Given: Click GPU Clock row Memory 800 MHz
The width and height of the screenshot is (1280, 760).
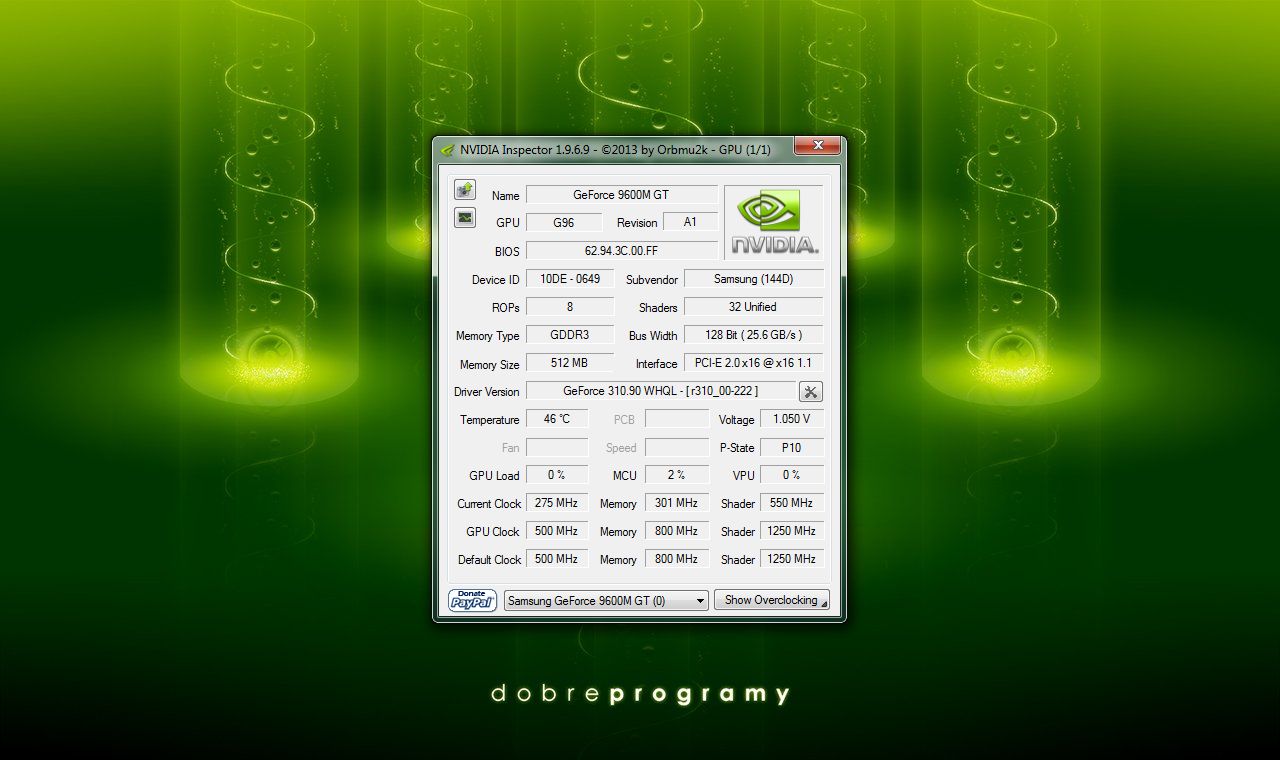Looking at the screenshot, I should pyautogui.click(x=677, y=531).
